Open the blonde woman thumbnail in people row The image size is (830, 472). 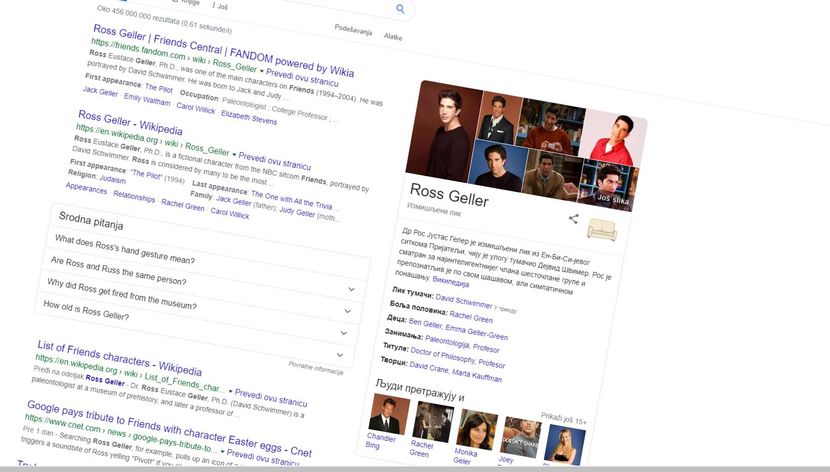tap(564, 445)
